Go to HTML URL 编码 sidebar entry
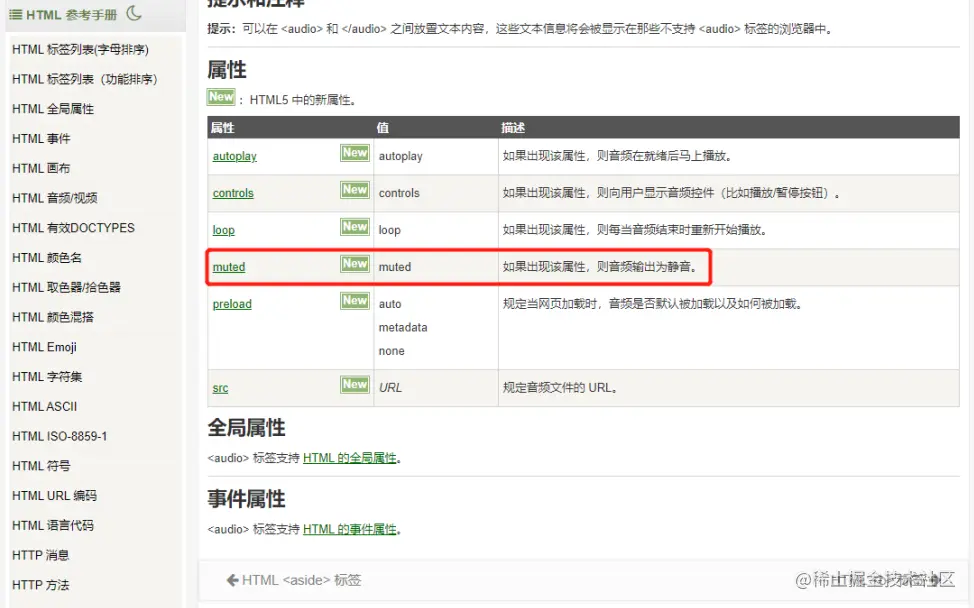The image size is (974, 608). tap(55, 496)
